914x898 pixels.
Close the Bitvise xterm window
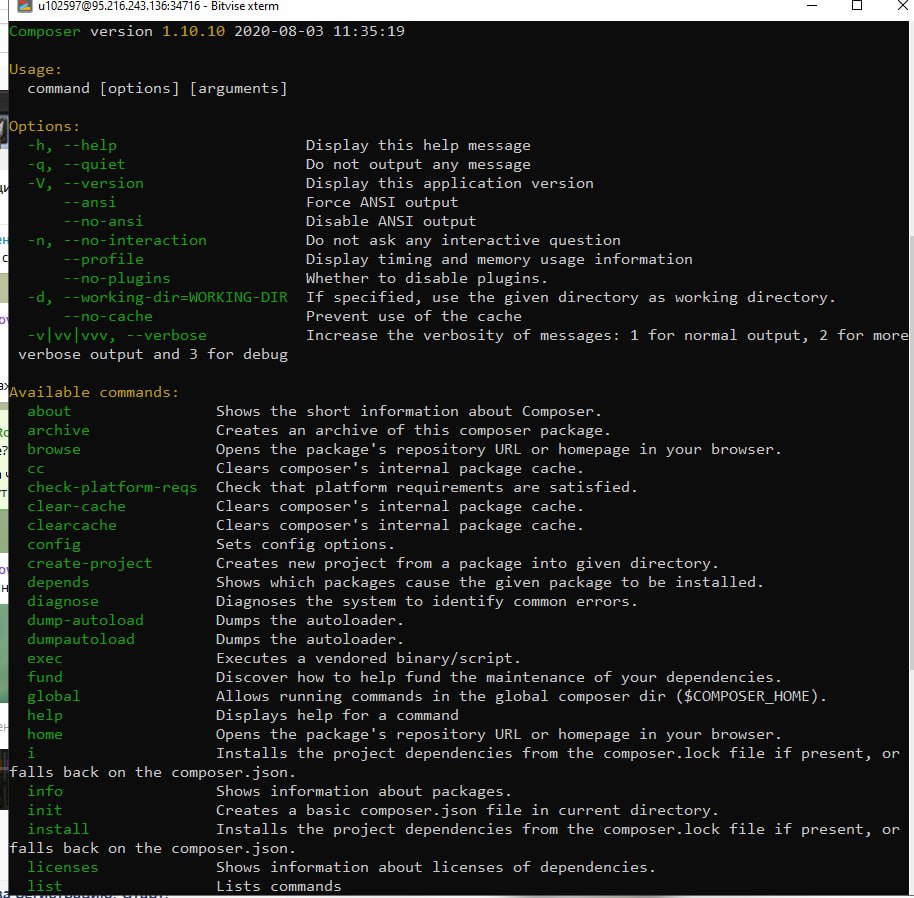[x=902, y=6]
